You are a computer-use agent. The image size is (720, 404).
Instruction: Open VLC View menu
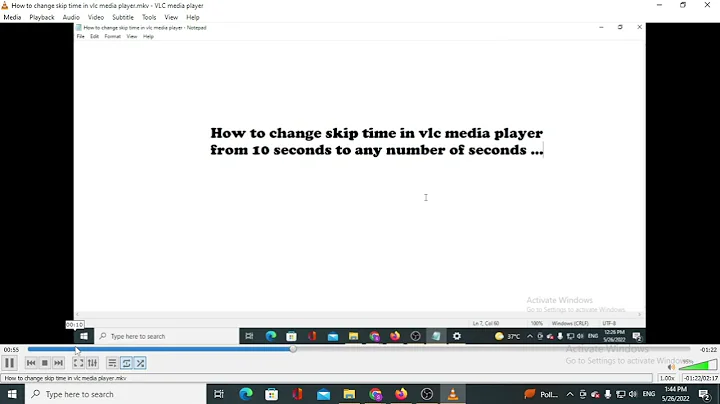171,17
